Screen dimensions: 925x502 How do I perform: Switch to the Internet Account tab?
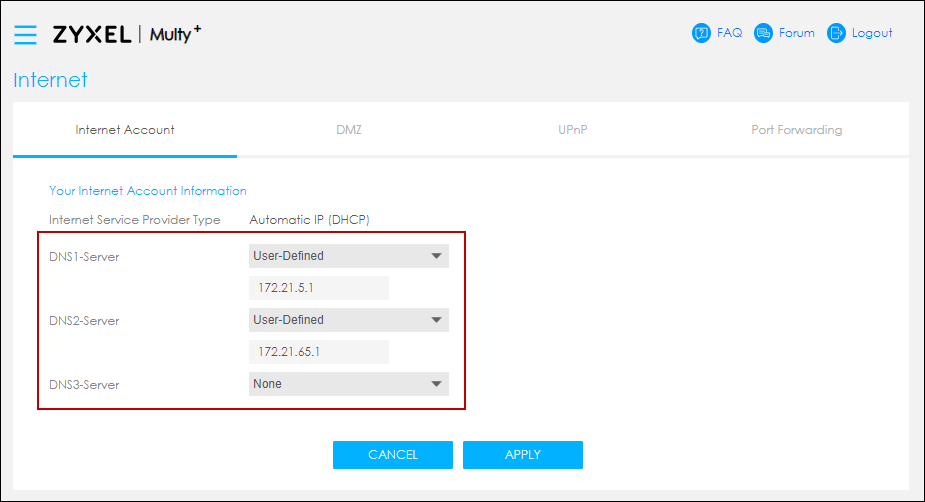coord(124,130)
